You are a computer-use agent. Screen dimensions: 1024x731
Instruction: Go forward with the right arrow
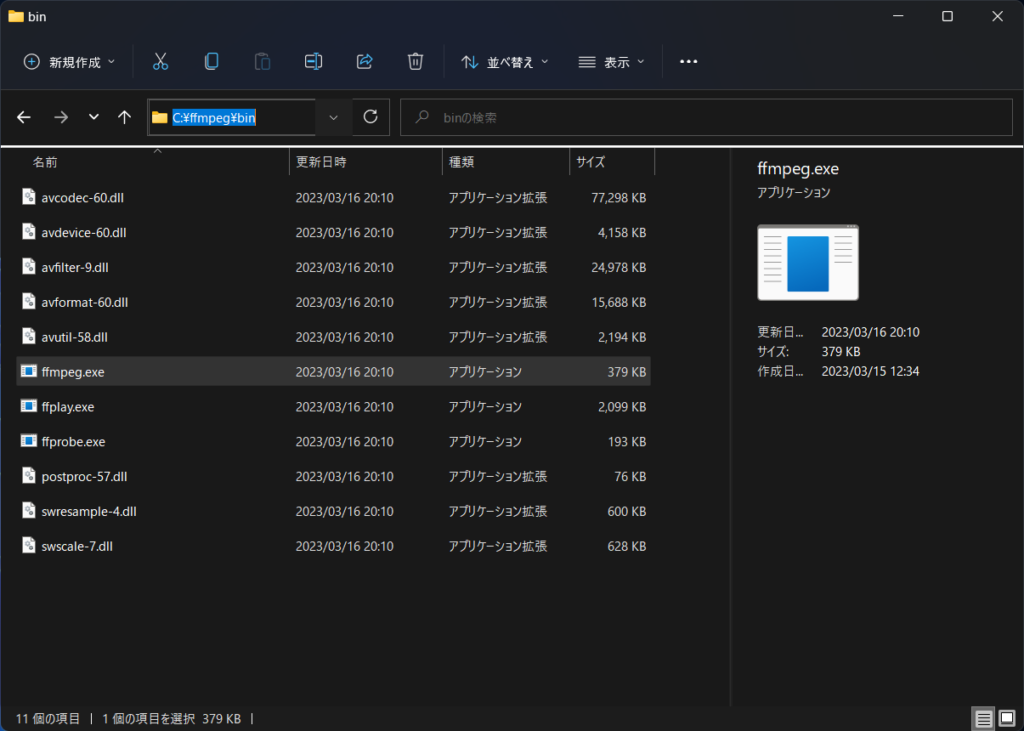point(61,118)
